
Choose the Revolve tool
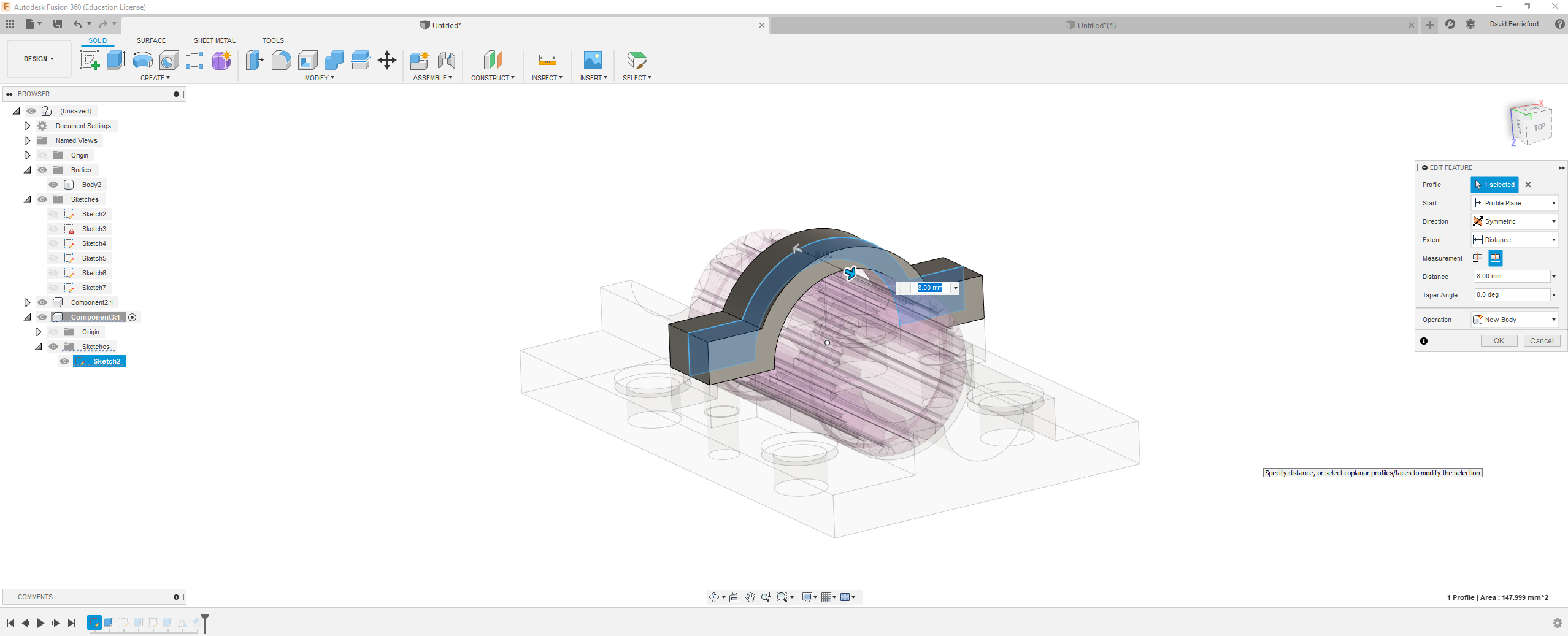pos(142,60)
